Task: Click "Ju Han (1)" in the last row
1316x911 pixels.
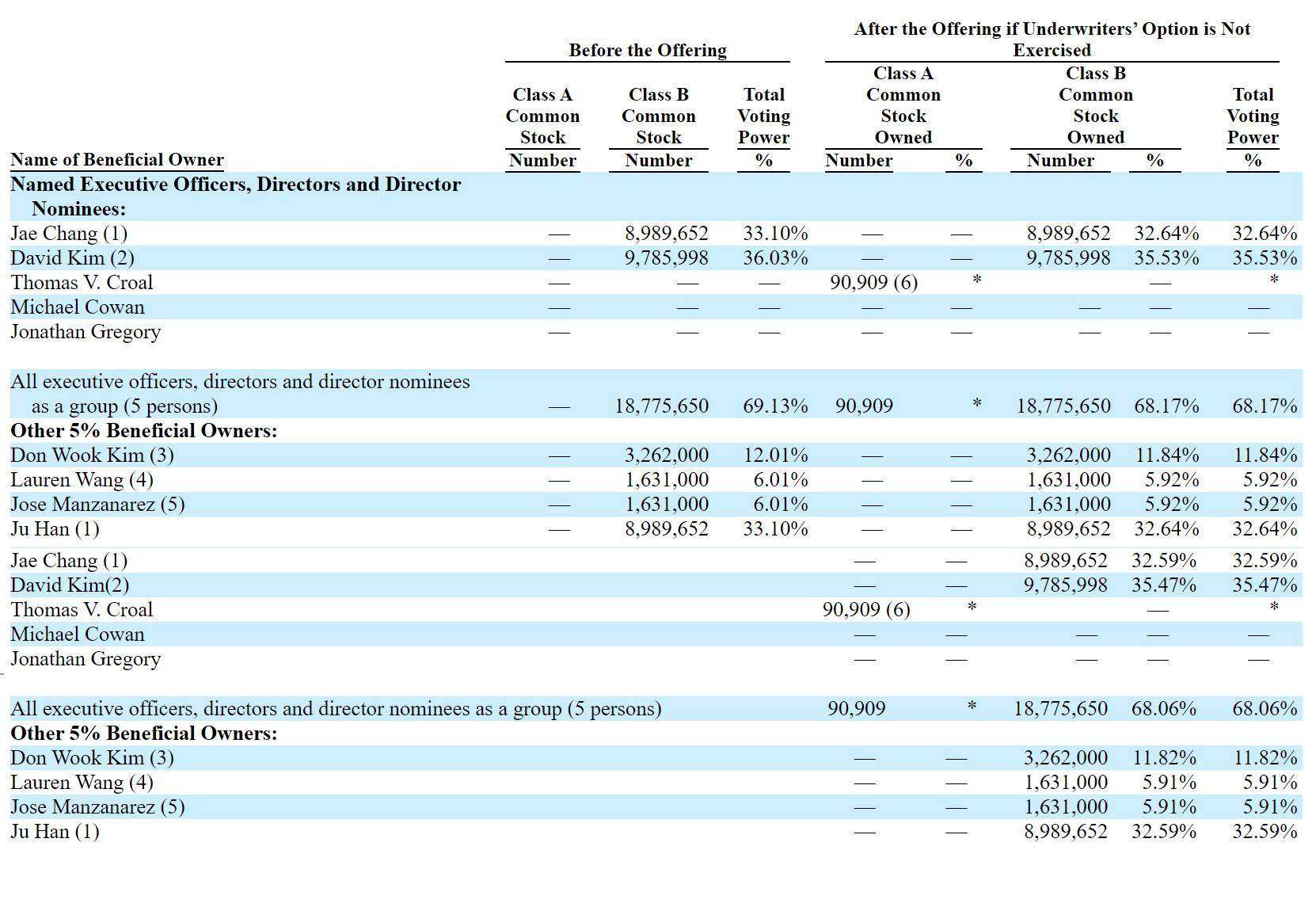Action: tap(55, 832)
